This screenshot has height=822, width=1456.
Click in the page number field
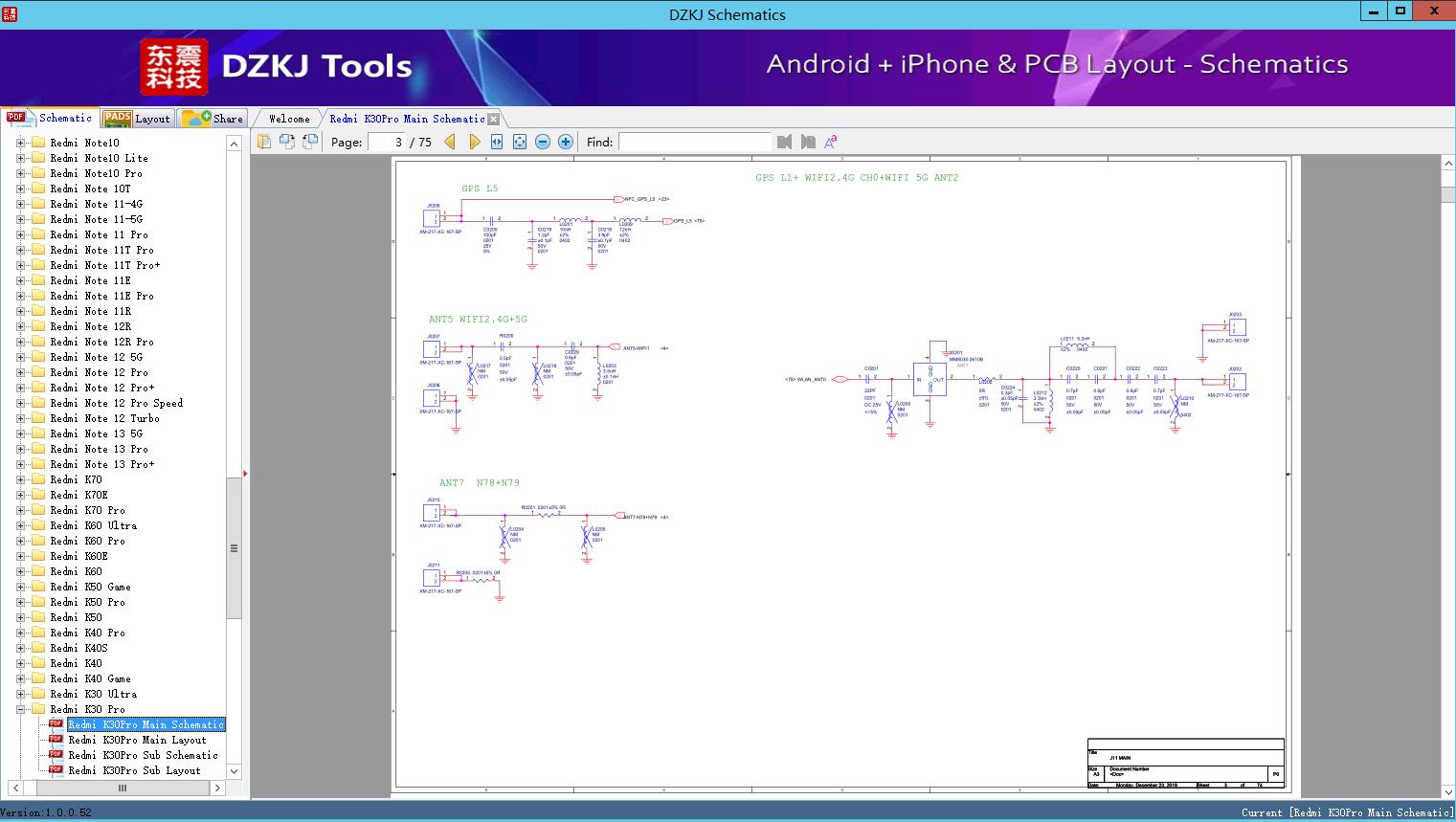click(386, 142)
